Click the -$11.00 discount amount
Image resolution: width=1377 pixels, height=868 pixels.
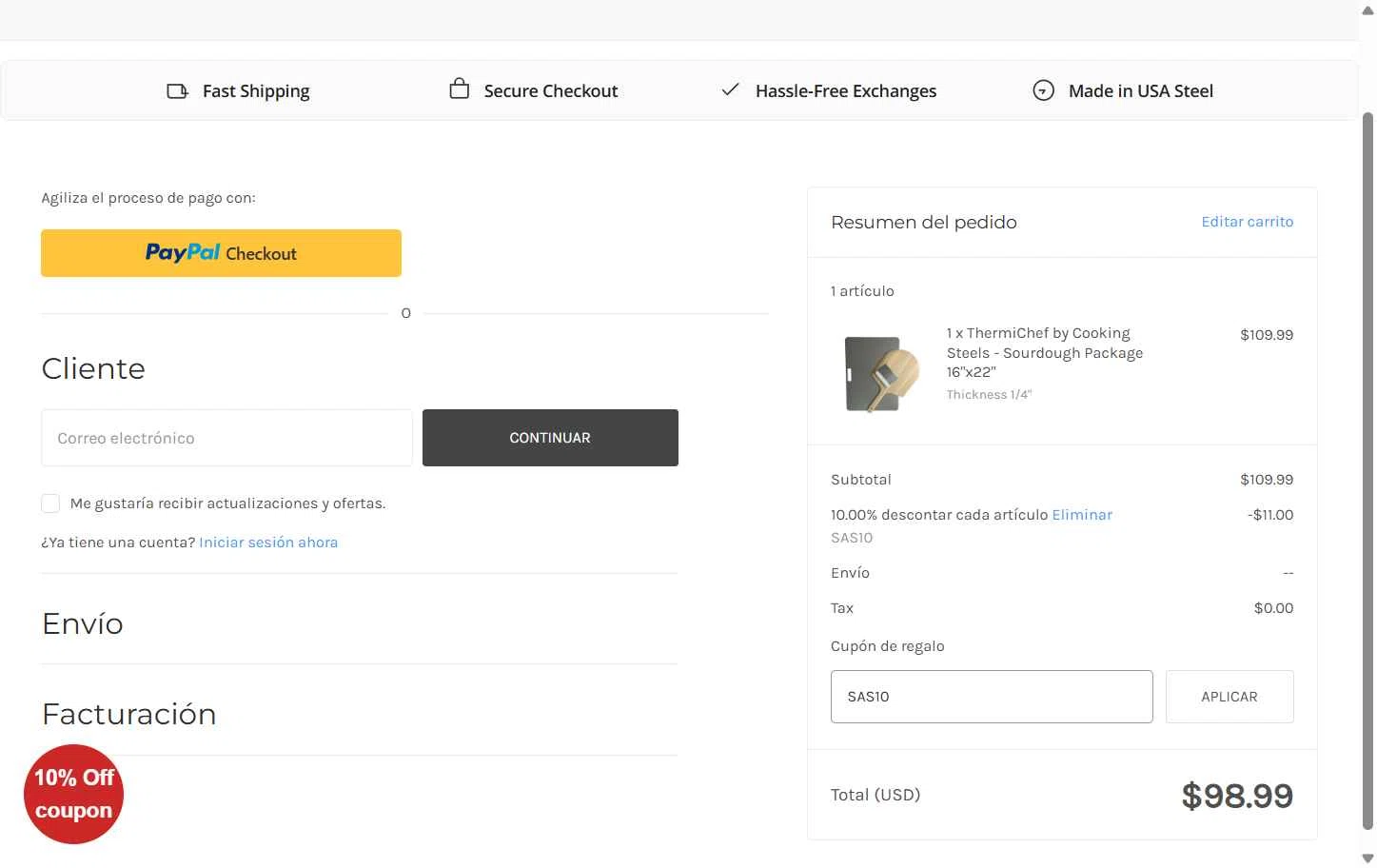pos(1270,515)
